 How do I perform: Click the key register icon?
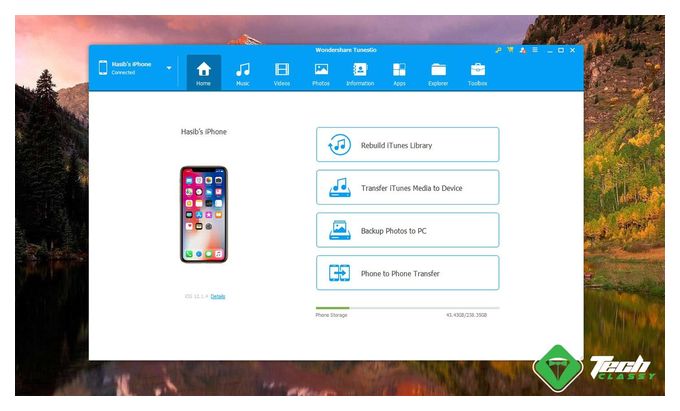[x=498, y=50]
